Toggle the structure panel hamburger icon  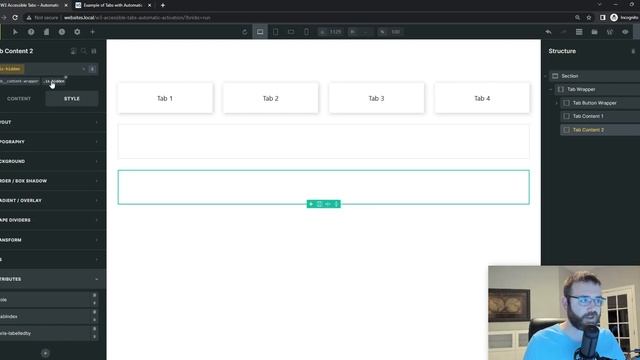pos(579,32)
